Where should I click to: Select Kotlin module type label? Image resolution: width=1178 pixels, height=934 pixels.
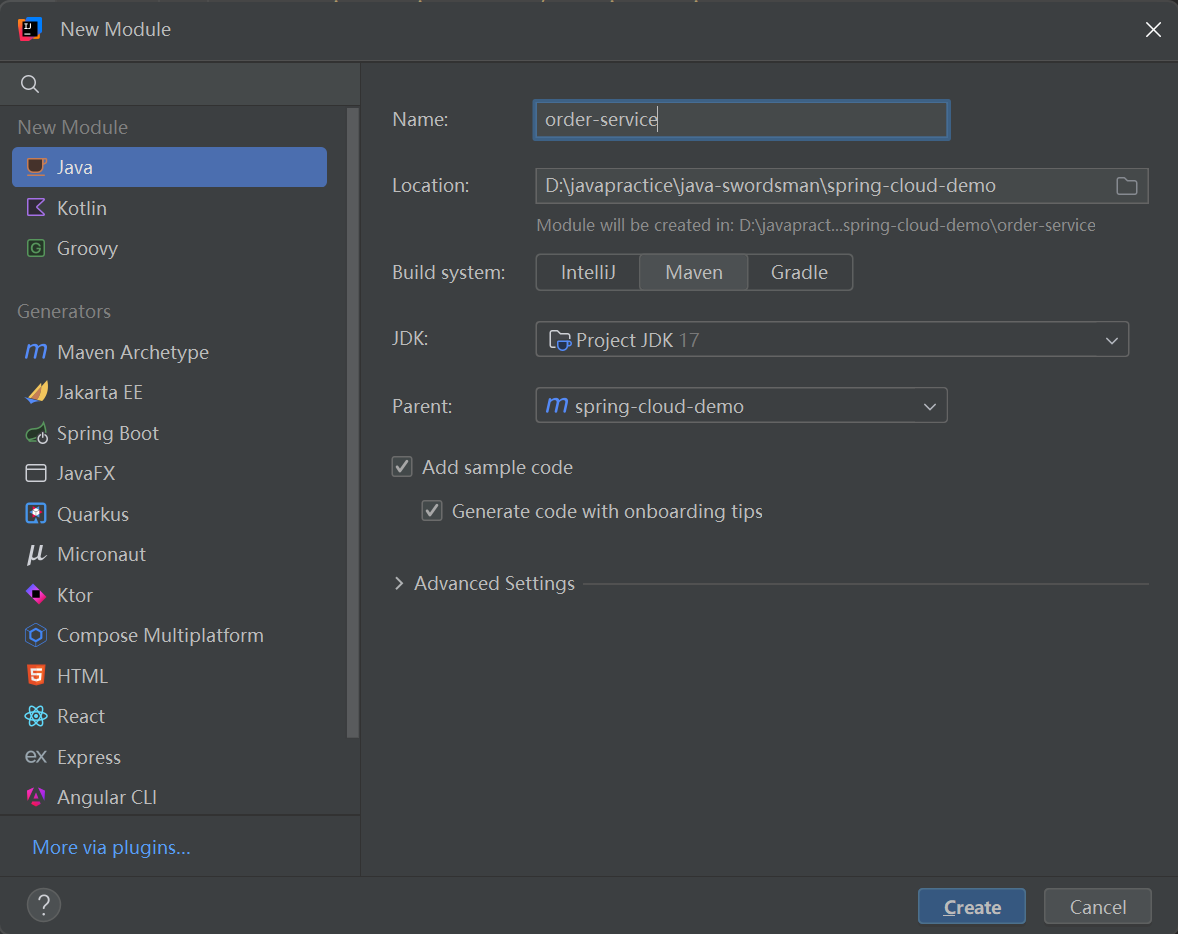(82, 207)
